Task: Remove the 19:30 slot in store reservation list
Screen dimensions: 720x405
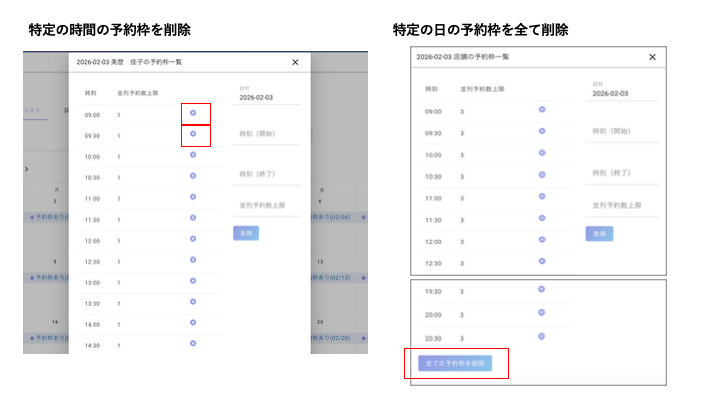Action: click(x=542, y=290)
